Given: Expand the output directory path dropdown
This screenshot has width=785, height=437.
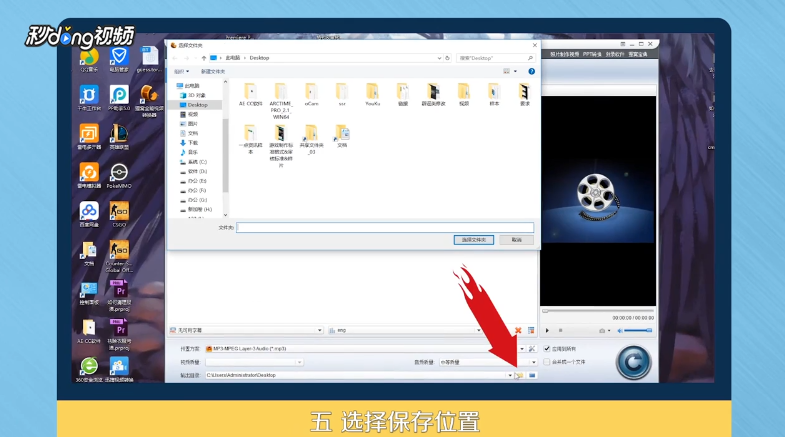Looking at the screenshot, I should coord(510,375).
